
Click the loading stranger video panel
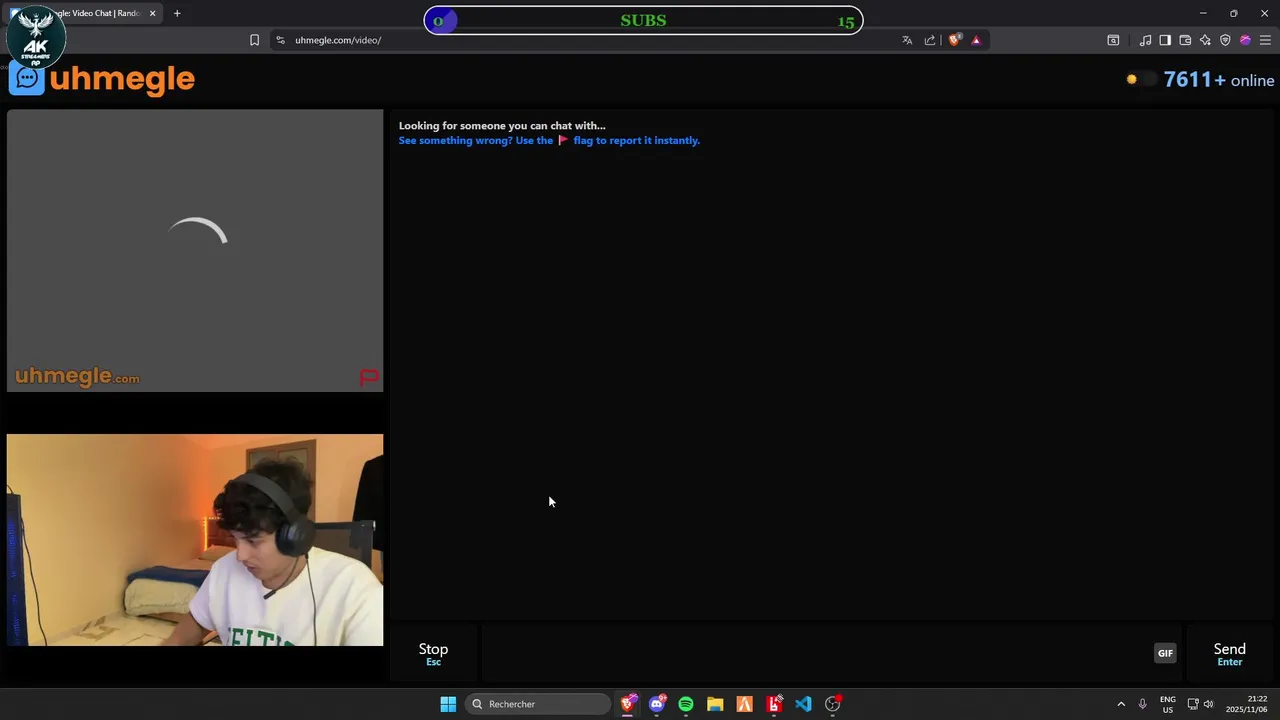(x=195, y=250)
